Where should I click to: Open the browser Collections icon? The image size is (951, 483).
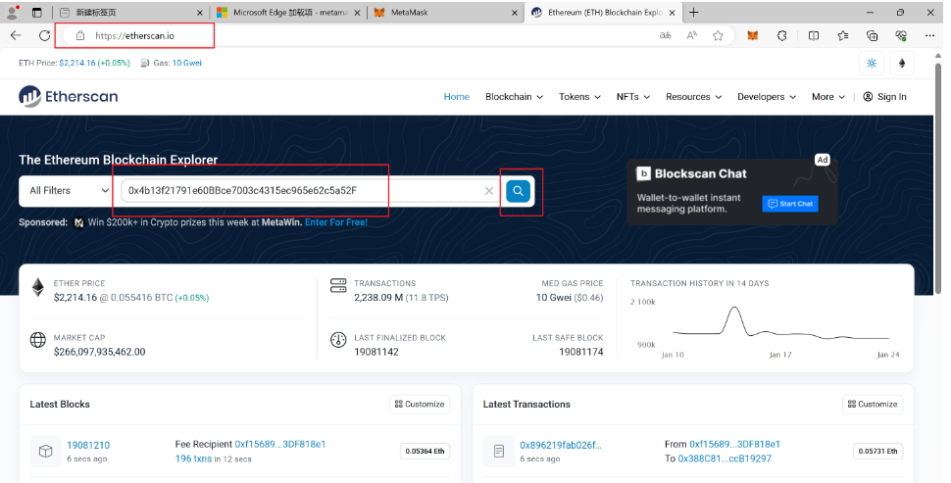point(872,36)
